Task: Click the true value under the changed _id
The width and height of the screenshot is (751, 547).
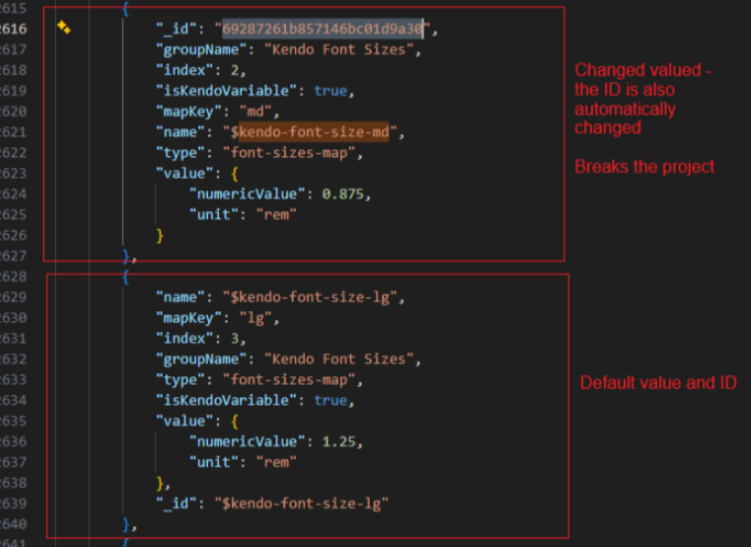Action: point(330,90)
